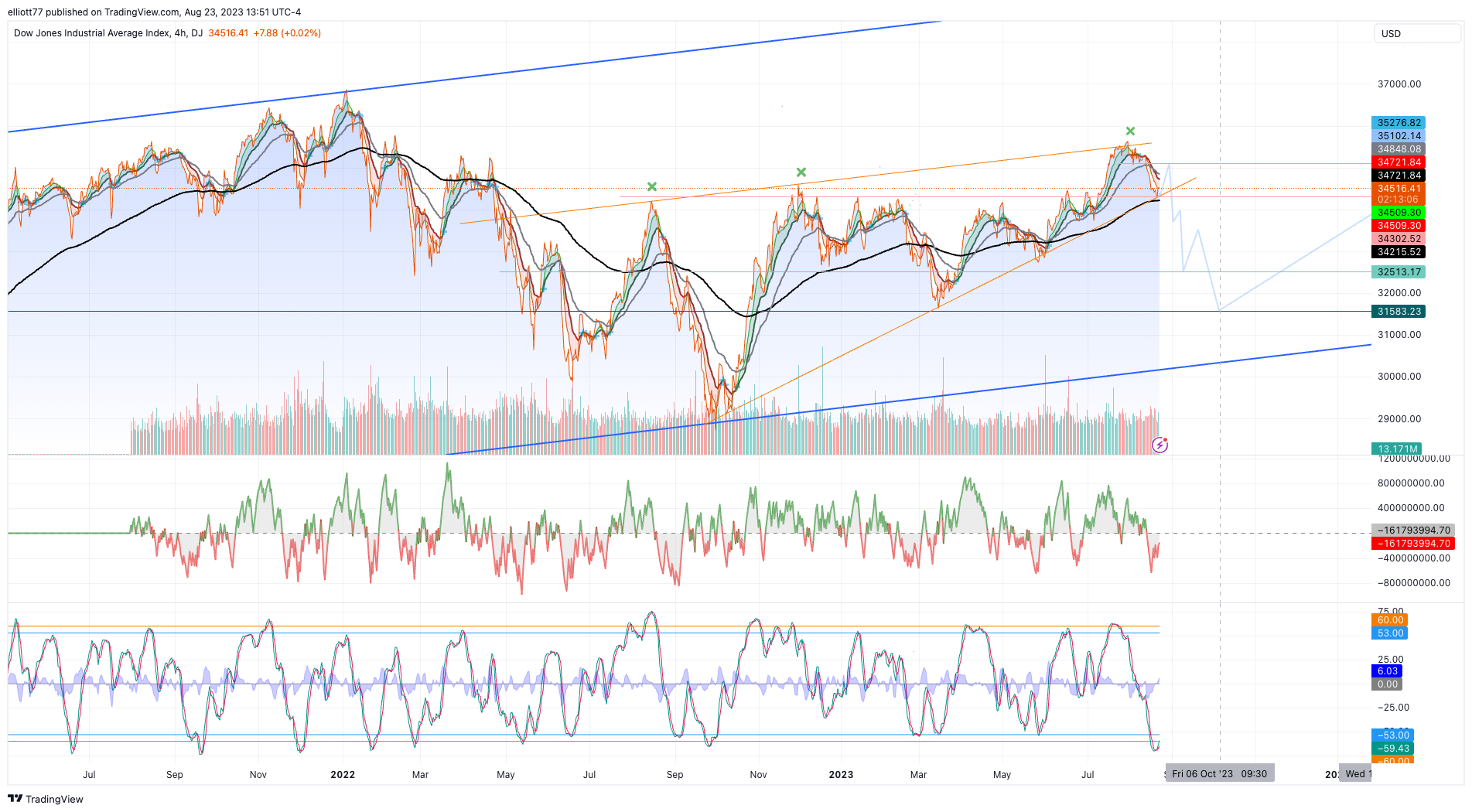The height and width of the screenshot is (812, 1472).
Task: Click the 31000.00 price axis tick
Action: (x=1399, y=335)
